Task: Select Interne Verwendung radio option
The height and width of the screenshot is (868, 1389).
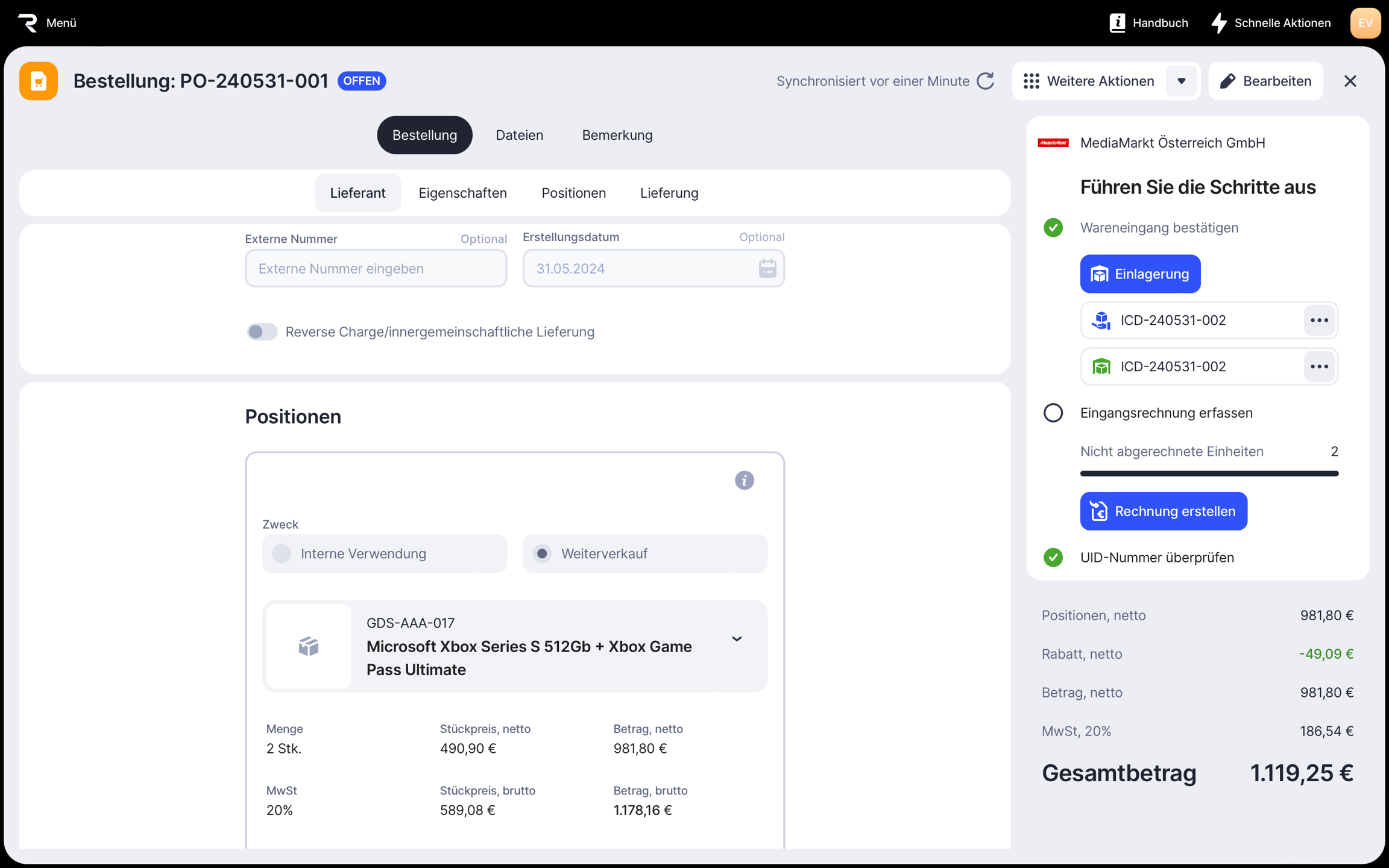Action: coord(282,553)
